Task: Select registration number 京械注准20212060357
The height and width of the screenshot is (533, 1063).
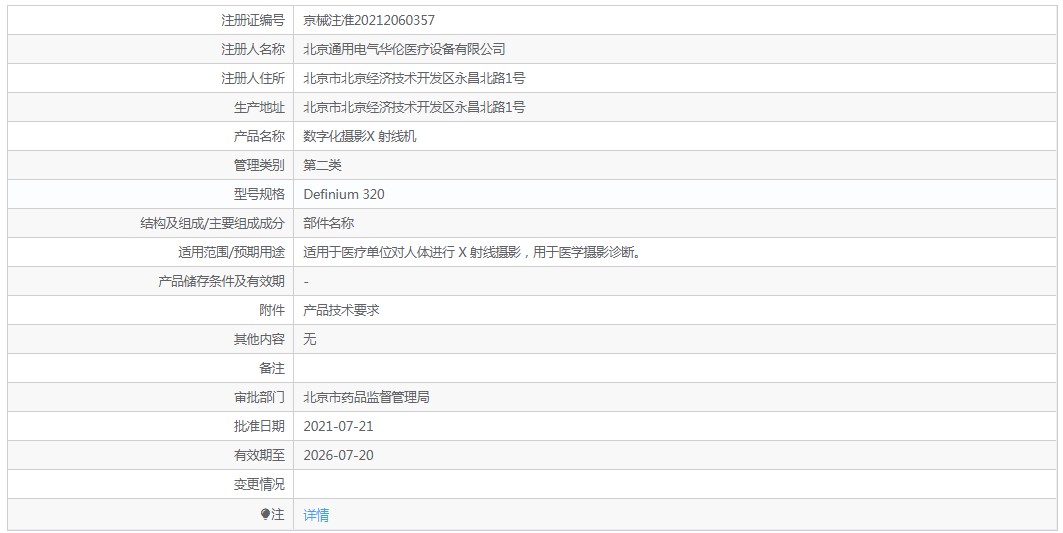Action: point(369,20)
